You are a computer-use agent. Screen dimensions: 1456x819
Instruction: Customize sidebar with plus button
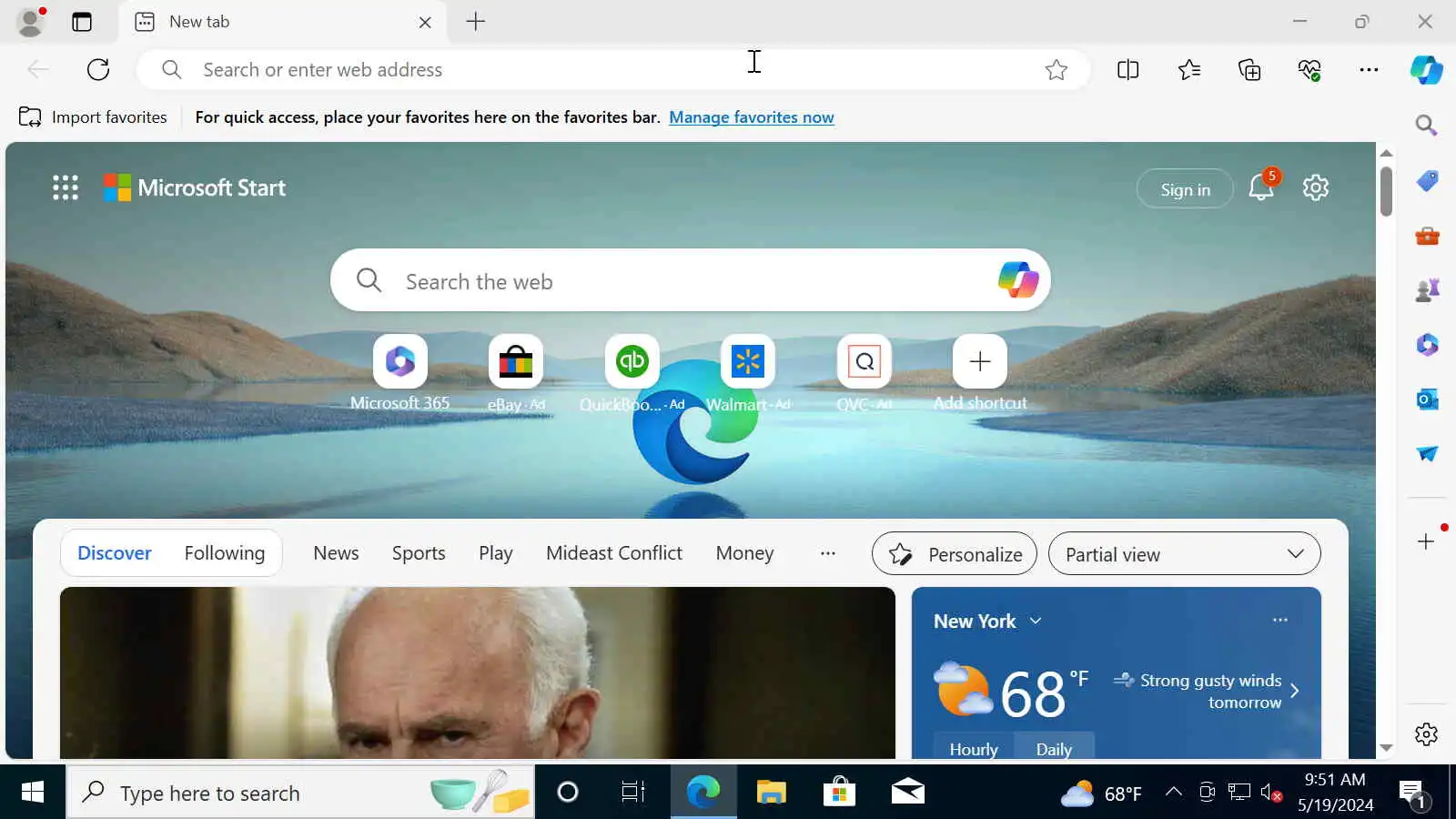1426,541
